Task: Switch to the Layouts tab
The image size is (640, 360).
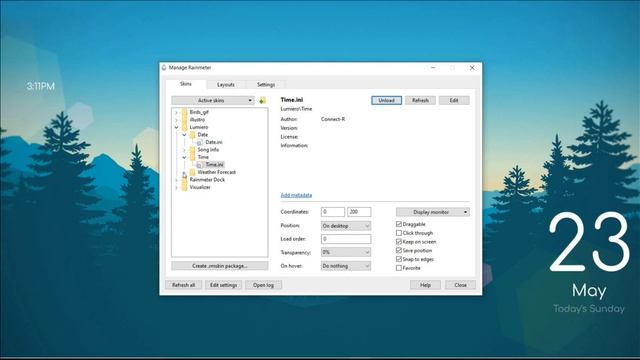Action: tap(226, 84)
